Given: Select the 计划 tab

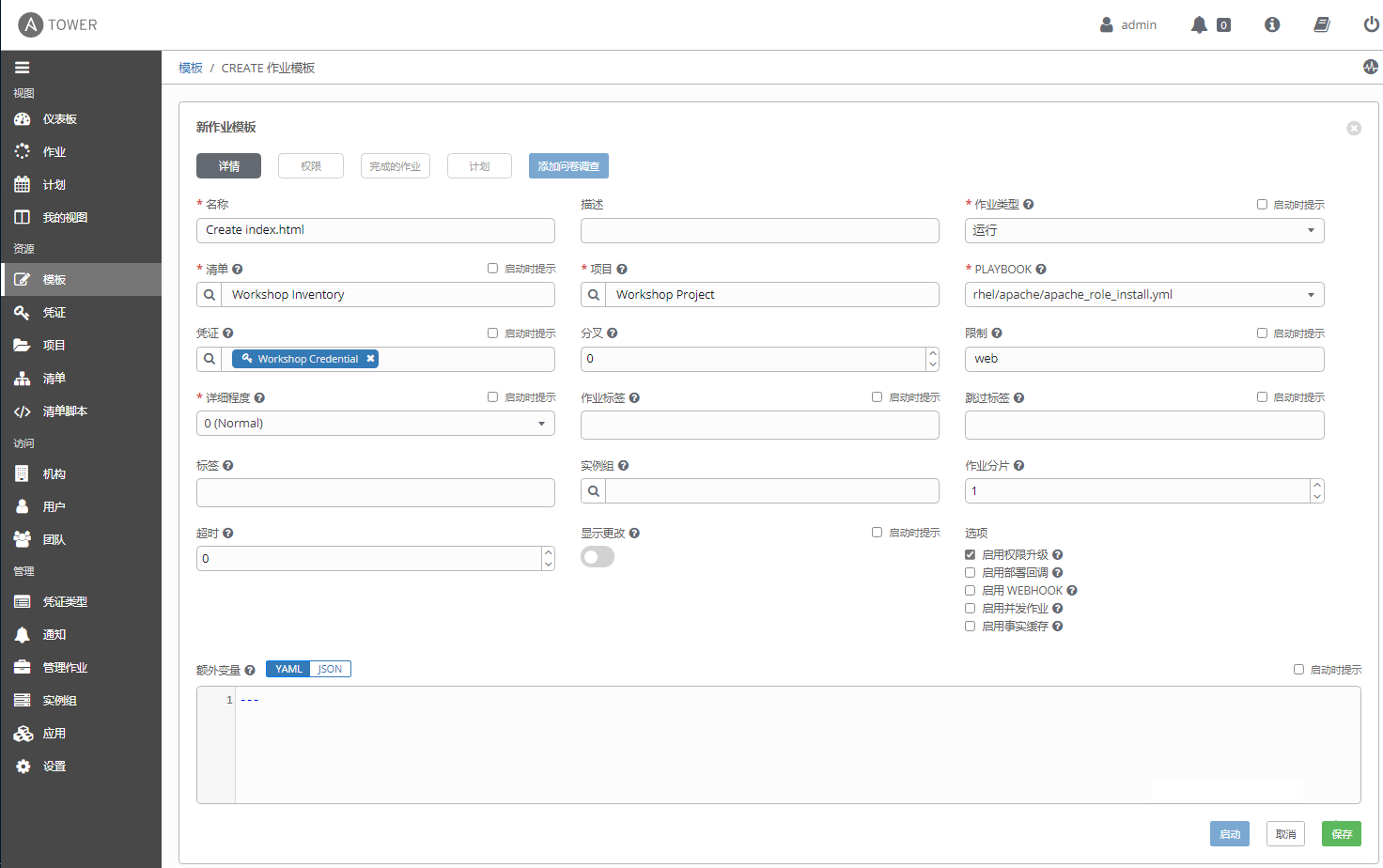Looking at the screenshot, I should tap(479, 166).
